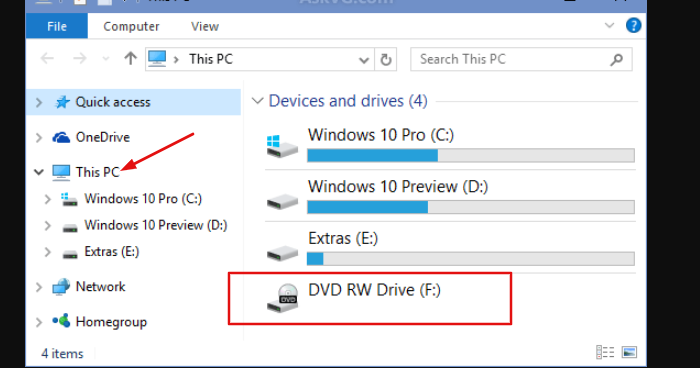Open Help with the blue question icon
This screenshot has width=700, height=368.
click(x=633, y=25)
